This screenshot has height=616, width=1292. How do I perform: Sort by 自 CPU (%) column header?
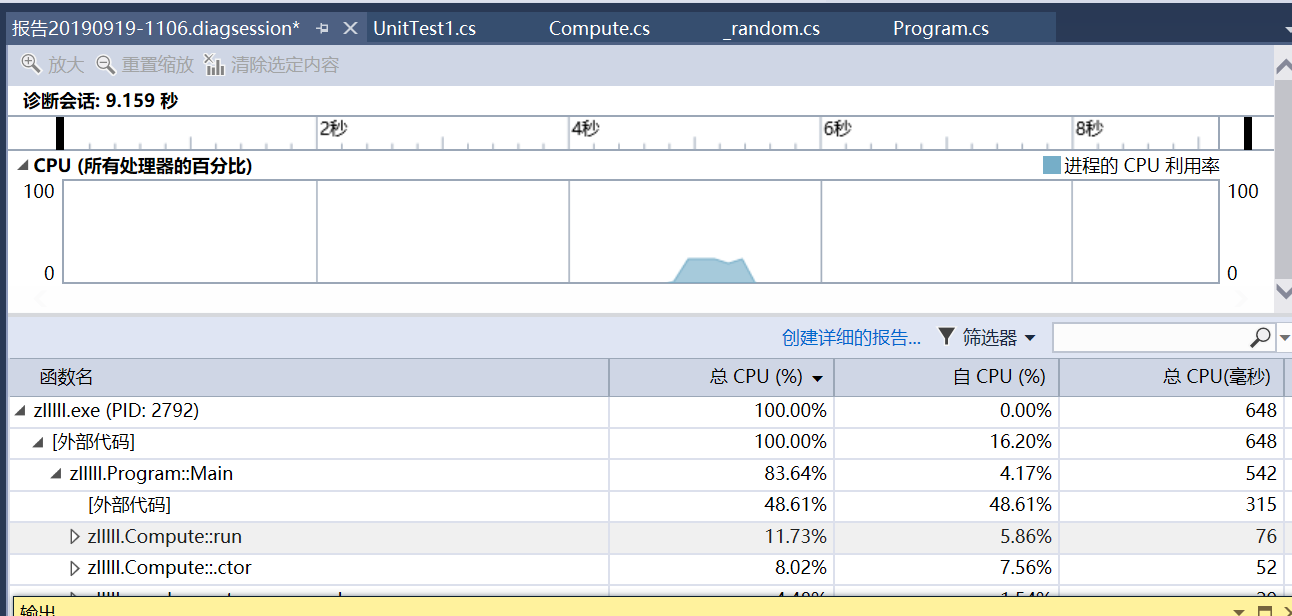946,377
